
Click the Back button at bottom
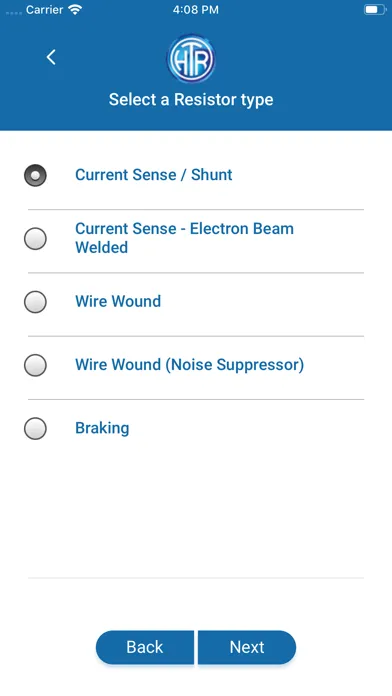click(x=145, y=647)
